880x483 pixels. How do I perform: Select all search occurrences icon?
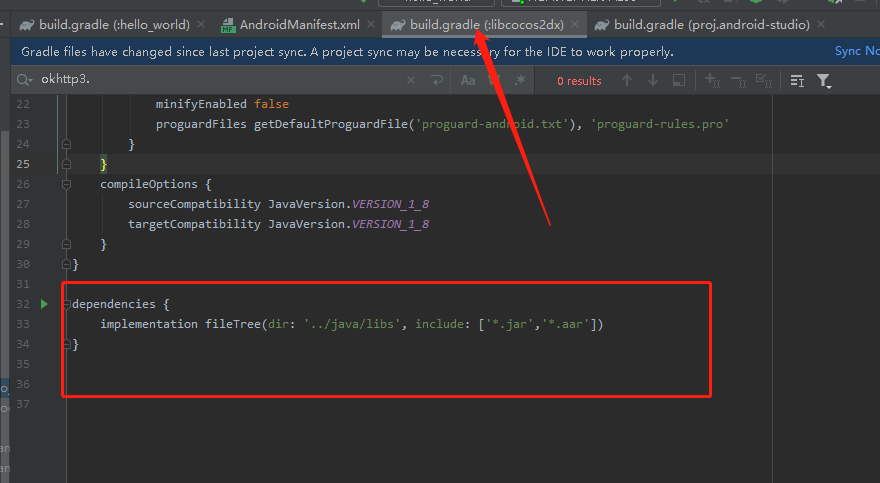coord(764,80)
